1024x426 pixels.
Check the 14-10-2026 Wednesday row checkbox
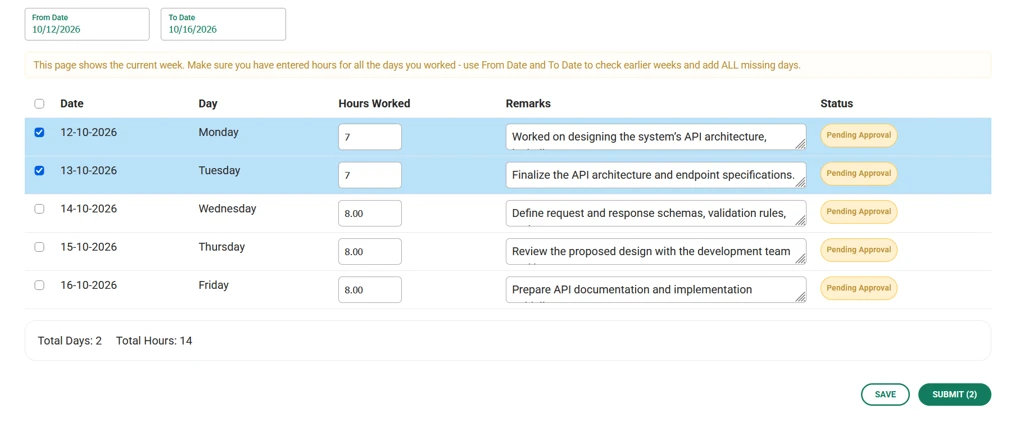tap(39, 209)
